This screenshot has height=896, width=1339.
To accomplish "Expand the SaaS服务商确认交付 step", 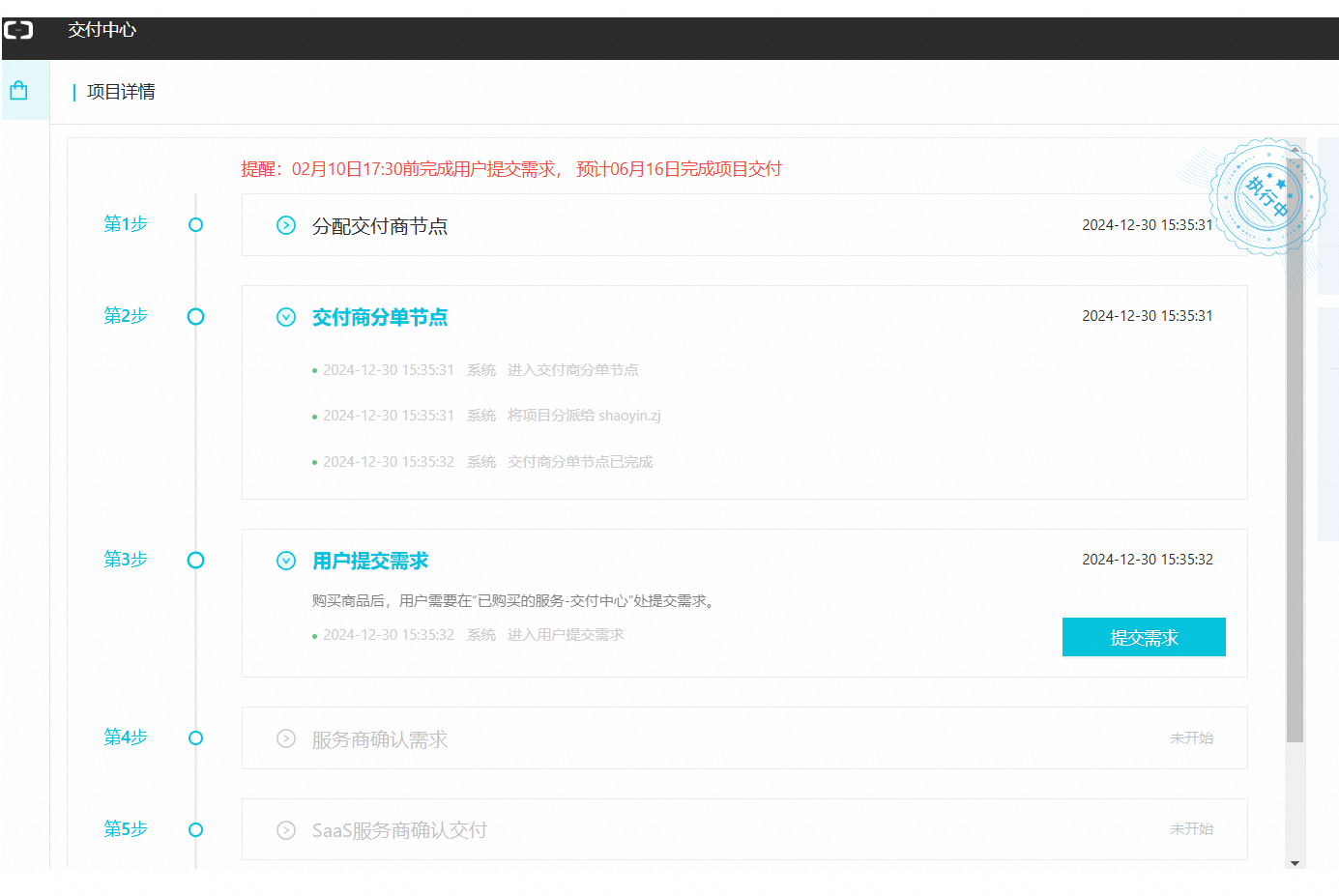I will coord(286,830).
